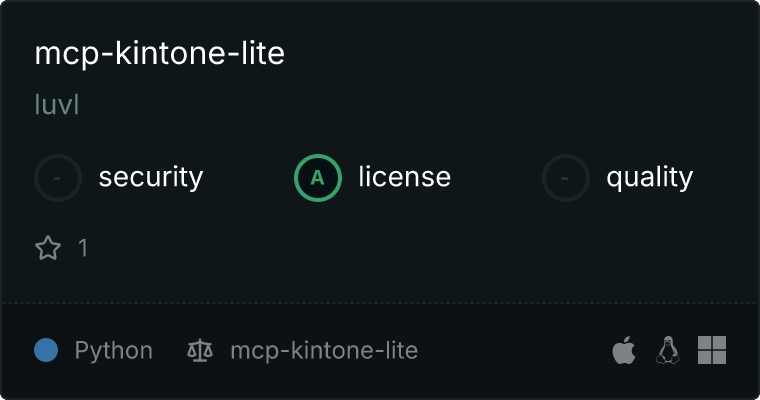Click the dash inside the quality circle
760x400 pixels.
pyautogui.click(x=565, y=178)
